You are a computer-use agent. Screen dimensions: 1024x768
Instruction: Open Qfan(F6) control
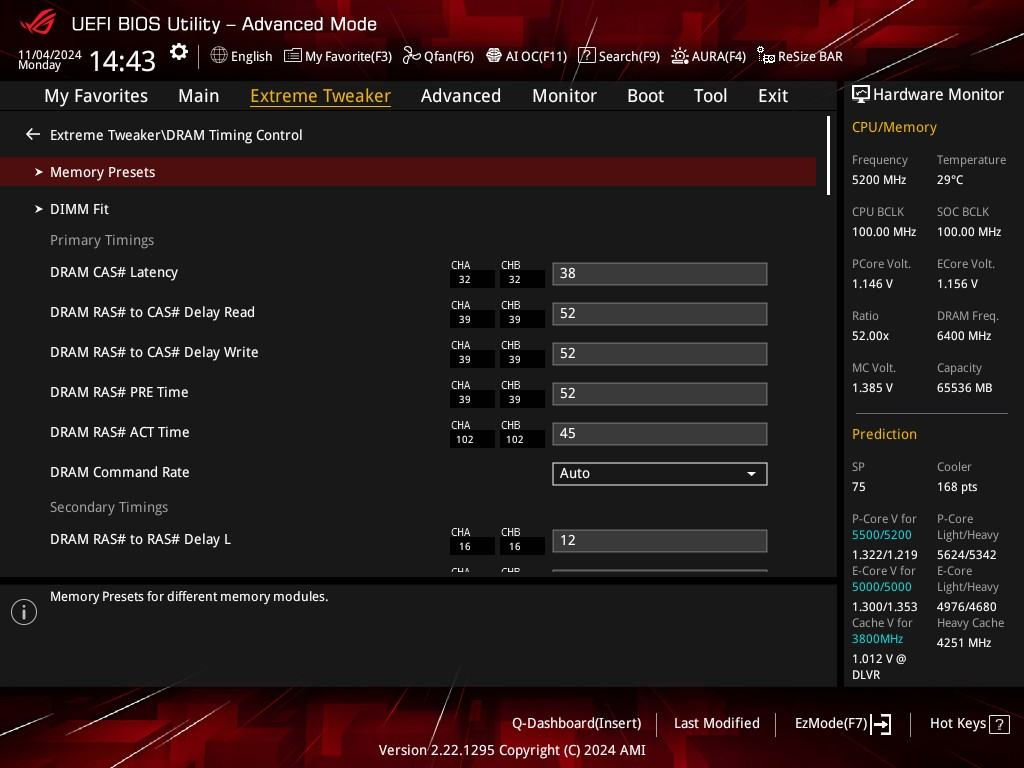point(438,56)
